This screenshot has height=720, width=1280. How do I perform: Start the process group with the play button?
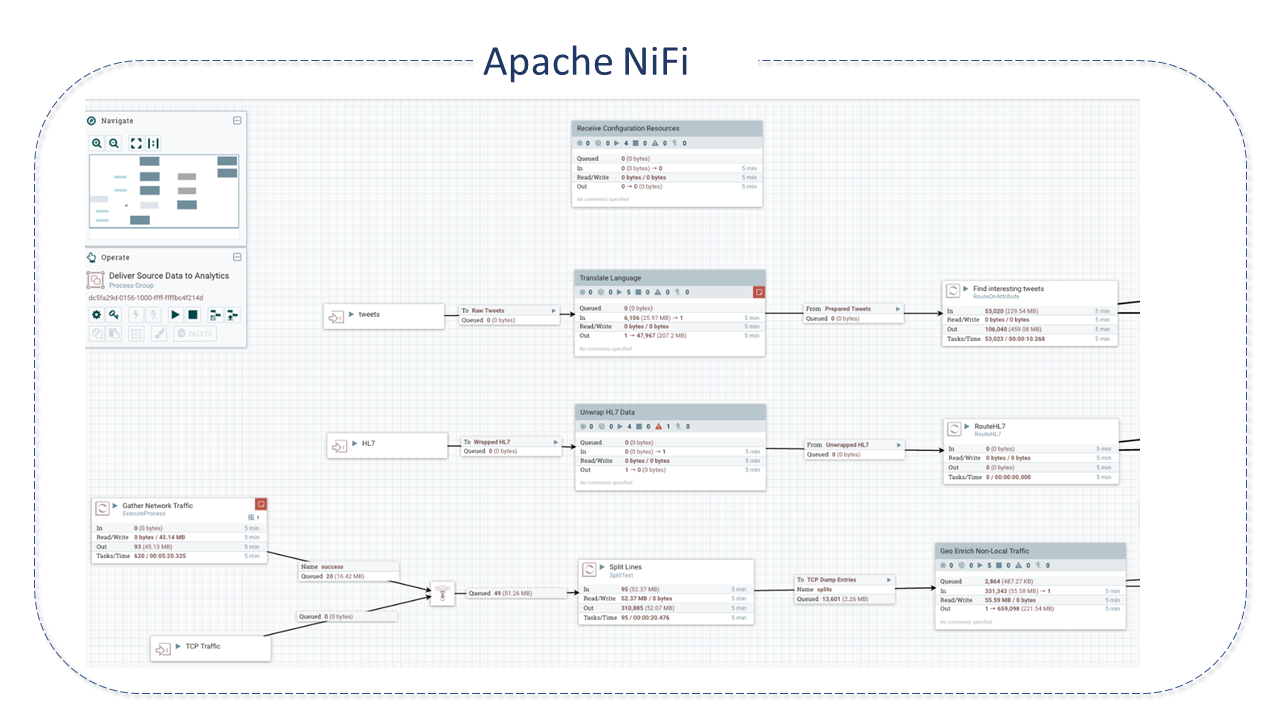tap(175, 314)
